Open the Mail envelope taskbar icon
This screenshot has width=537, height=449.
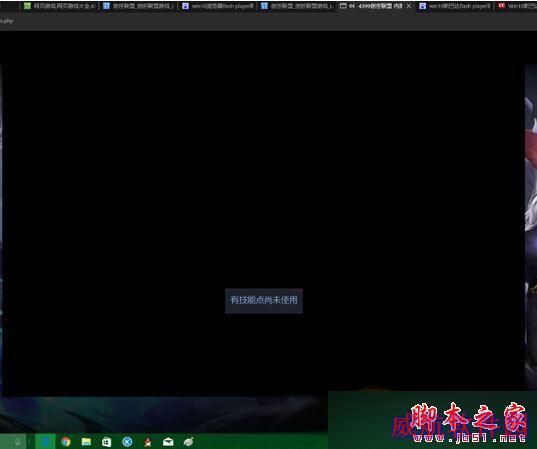(x=168, y=442)
